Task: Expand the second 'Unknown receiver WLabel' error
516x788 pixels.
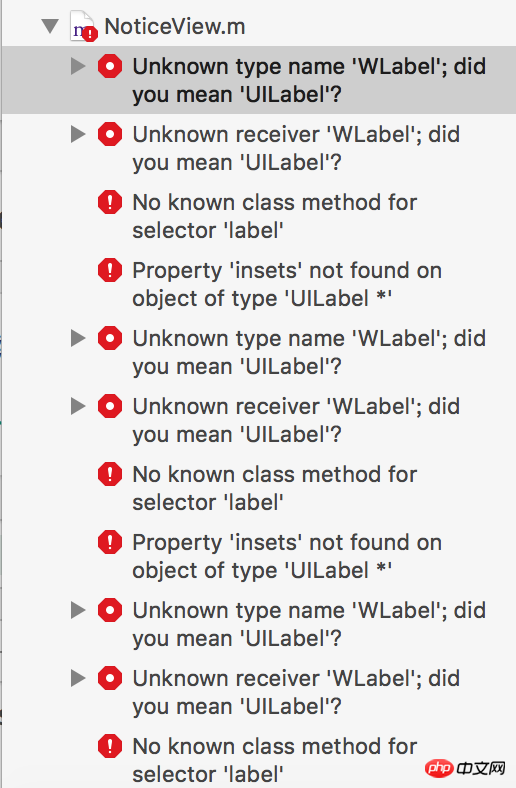Action: (78, 406)
